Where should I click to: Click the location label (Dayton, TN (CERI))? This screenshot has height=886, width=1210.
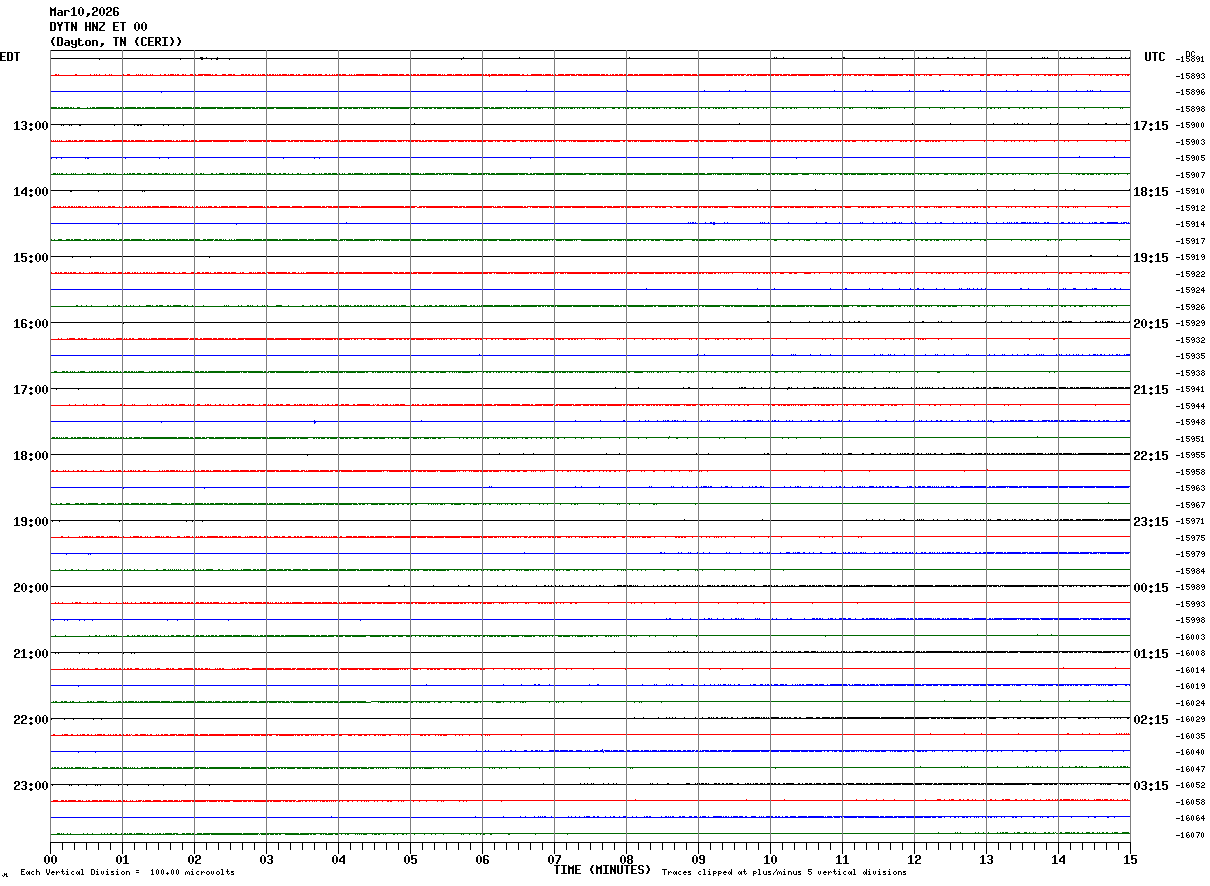(116, 42)
